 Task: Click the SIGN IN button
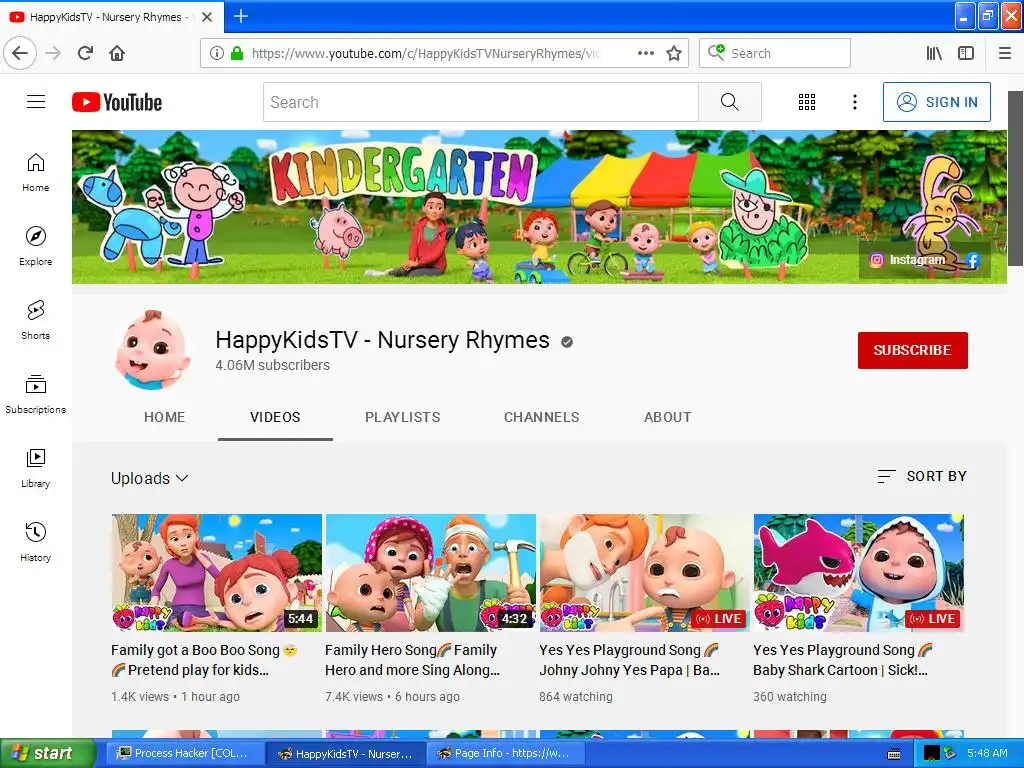point(936,102)
